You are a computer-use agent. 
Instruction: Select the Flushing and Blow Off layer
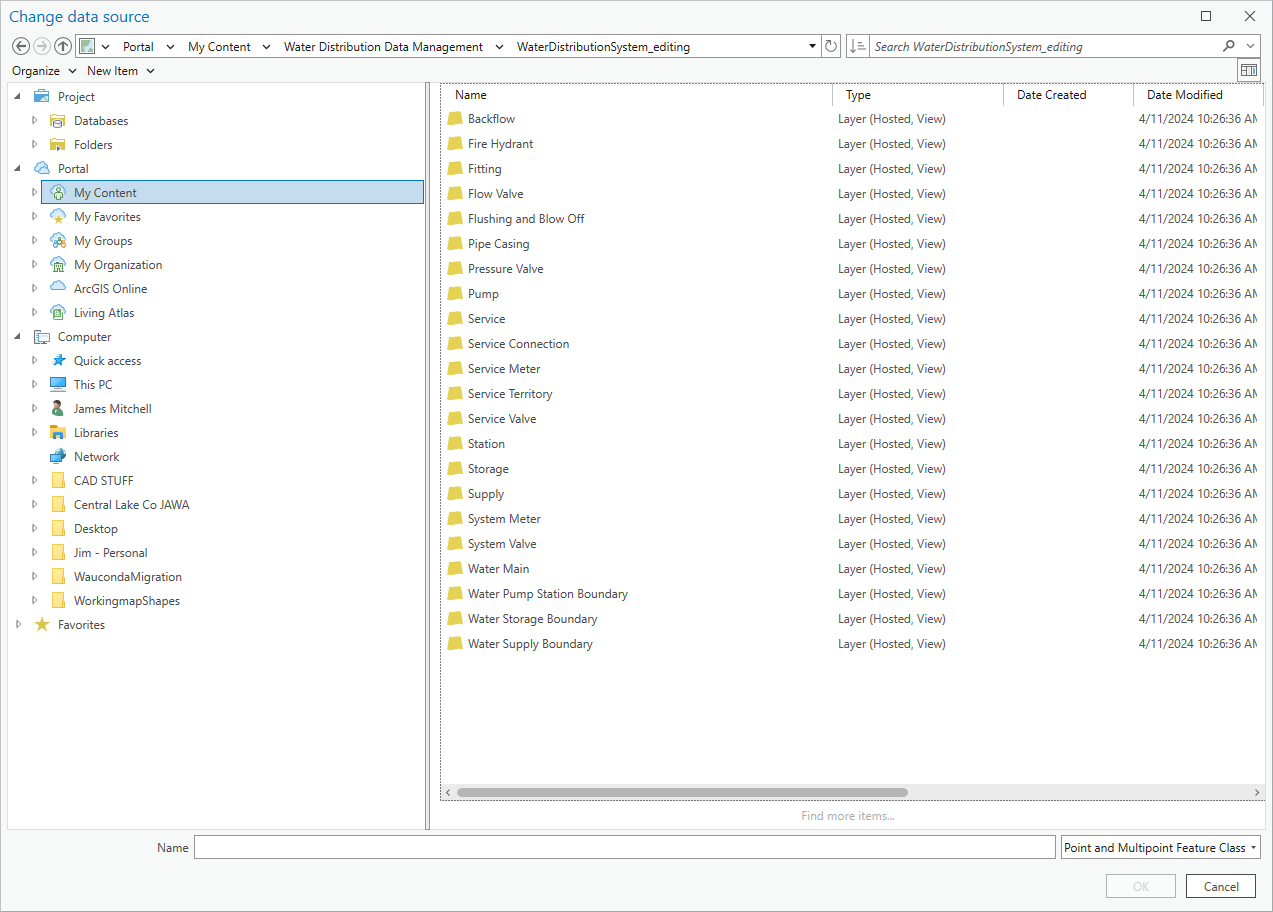[526, 219]
